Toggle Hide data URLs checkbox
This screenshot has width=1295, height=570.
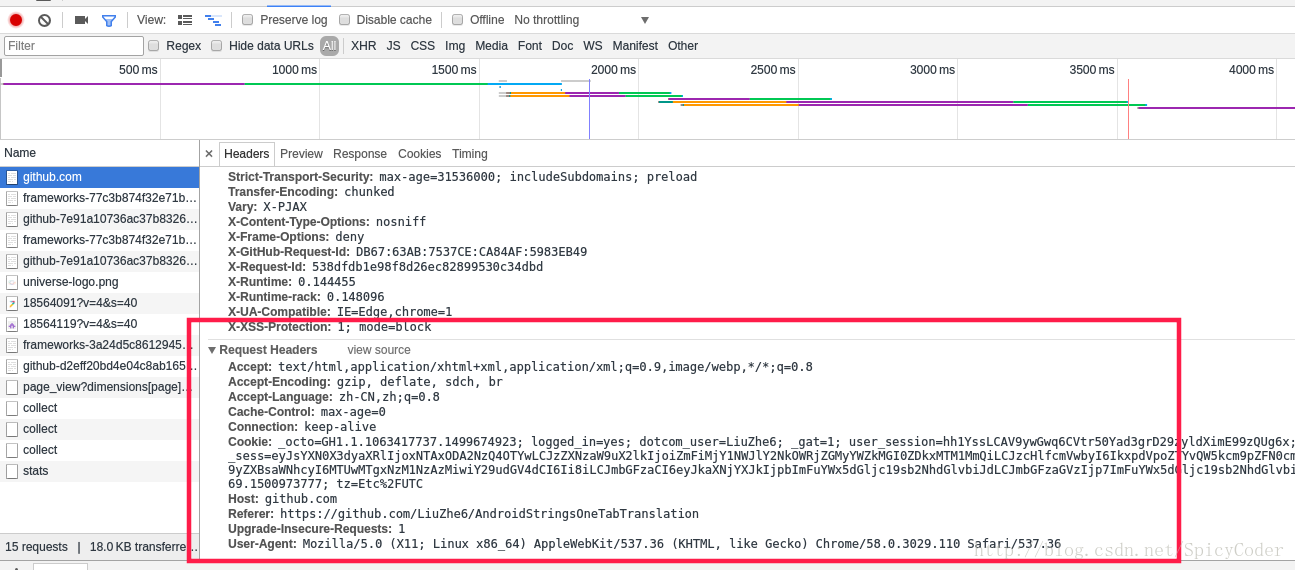click(216, 46)
